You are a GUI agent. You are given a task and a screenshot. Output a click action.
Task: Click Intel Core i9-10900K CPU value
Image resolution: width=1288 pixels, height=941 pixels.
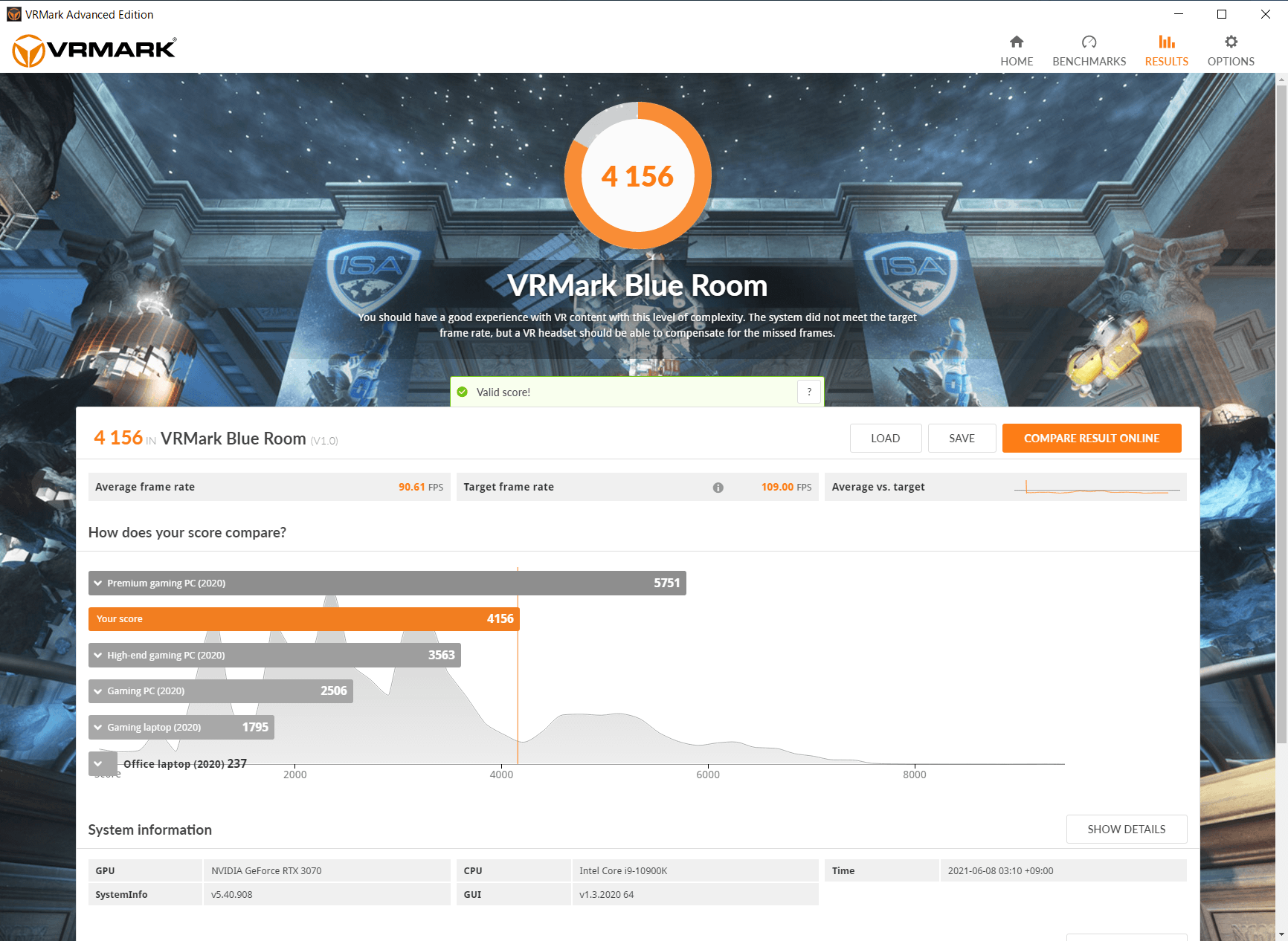pyautogui.click(x=623, y=870)
